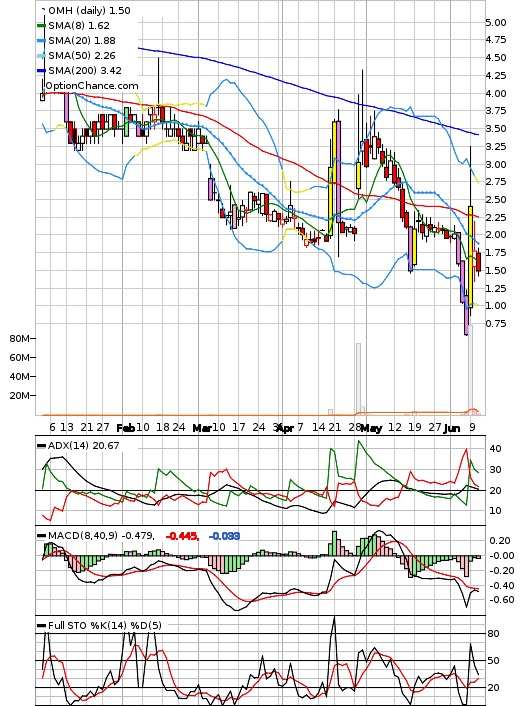526x706 pixels.
Task: Click the Full STO %K(14) %D(5) label
Action: click(x=104, y=625)
